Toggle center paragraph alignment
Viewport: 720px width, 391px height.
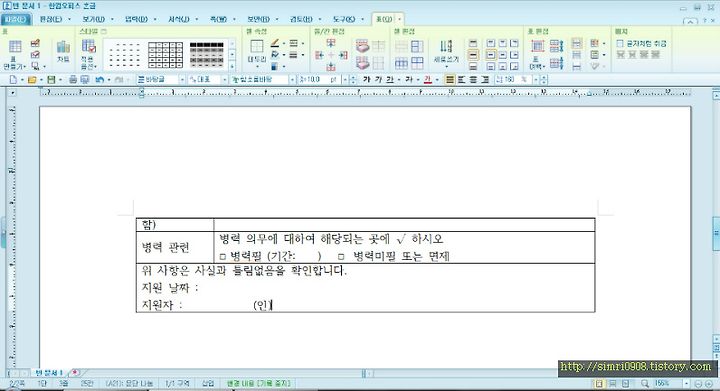coord(473,80)
